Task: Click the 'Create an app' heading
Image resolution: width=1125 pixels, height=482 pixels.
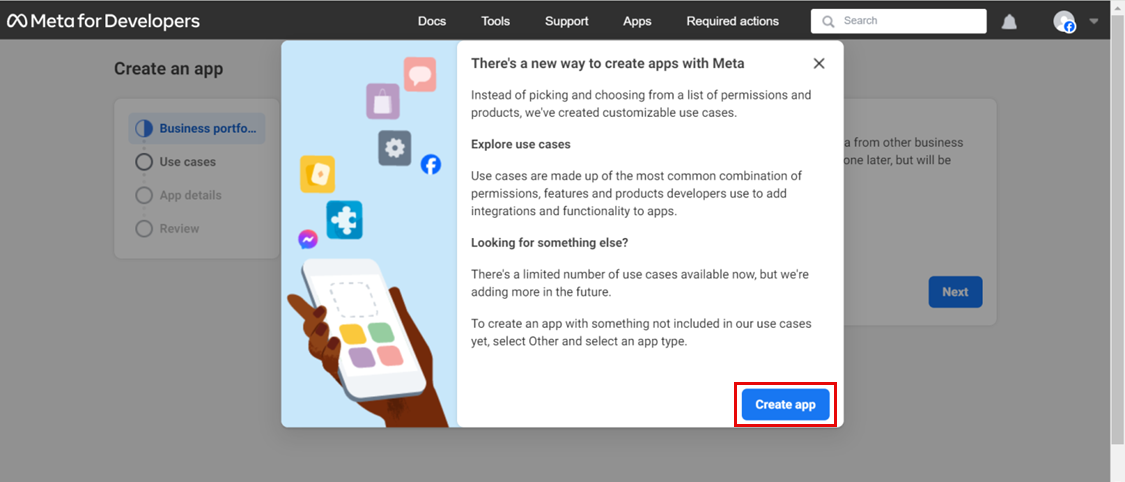Action: [169, 69]
